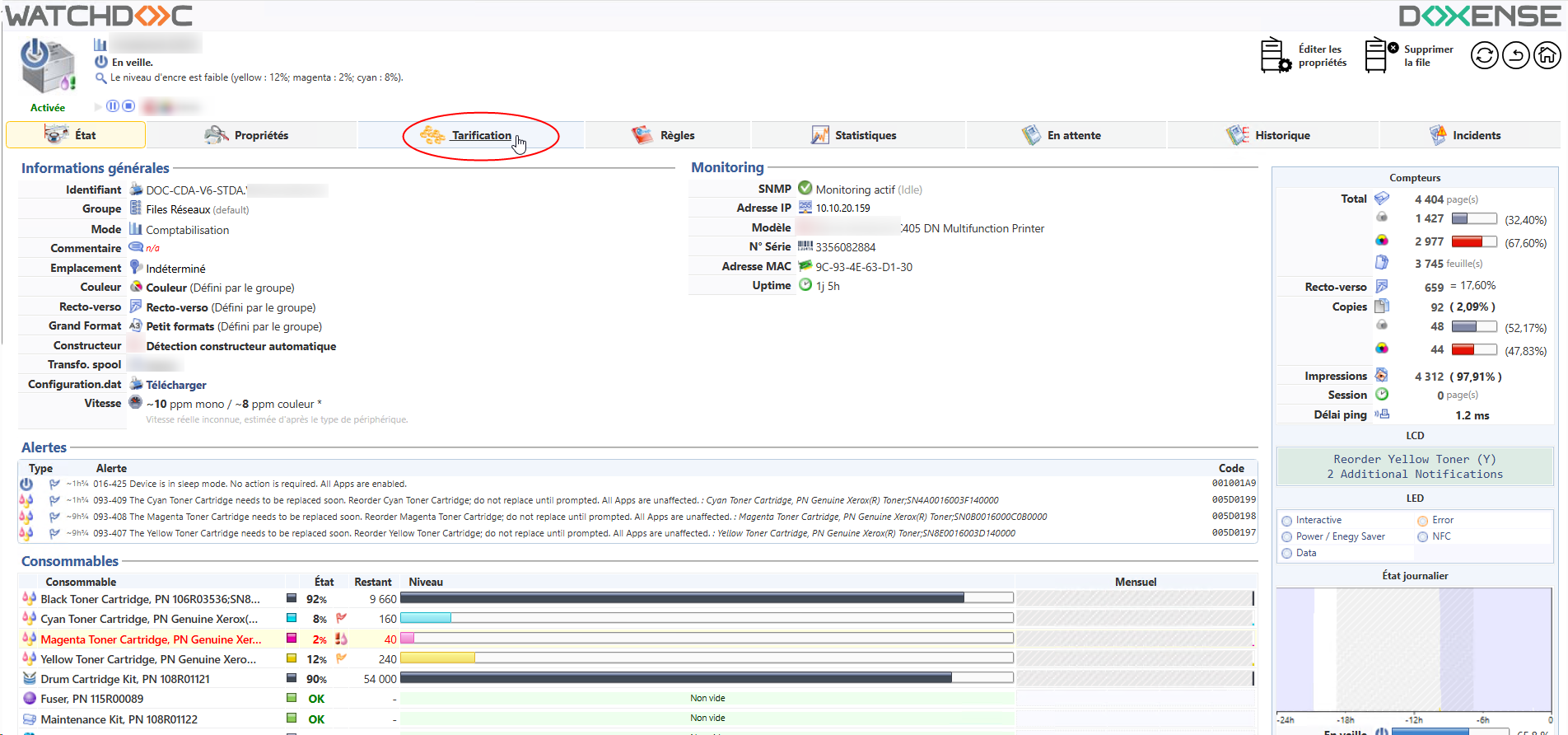This screenshot has height=735, width=1568.
Task: Click the back arrow icon
Action: [1515, 55]
